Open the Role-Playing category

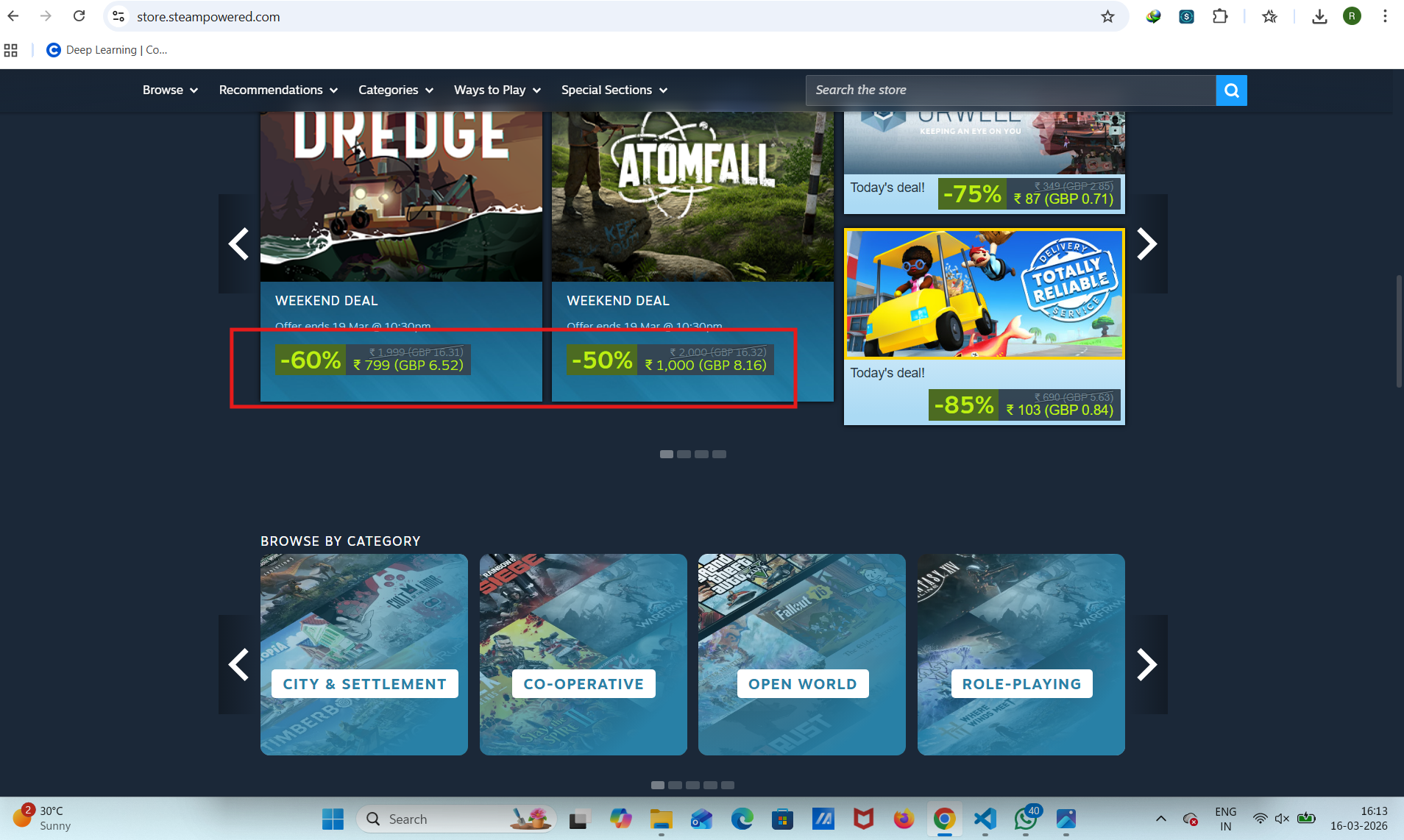tap(1021, 655)
